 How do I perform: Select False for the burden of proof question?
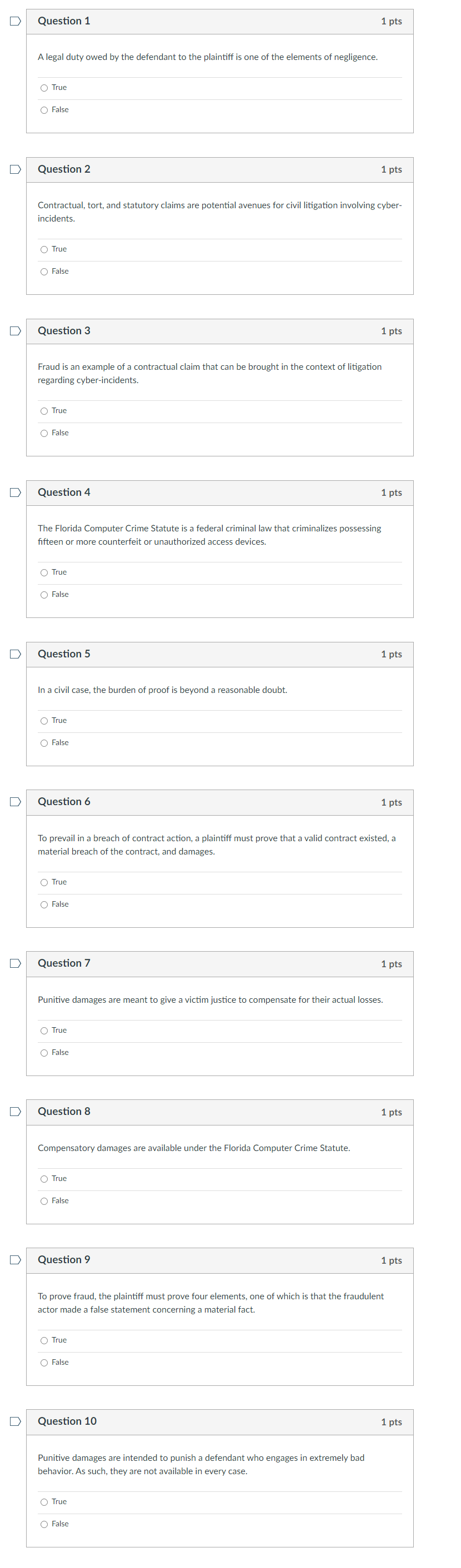tap(44, 742)
